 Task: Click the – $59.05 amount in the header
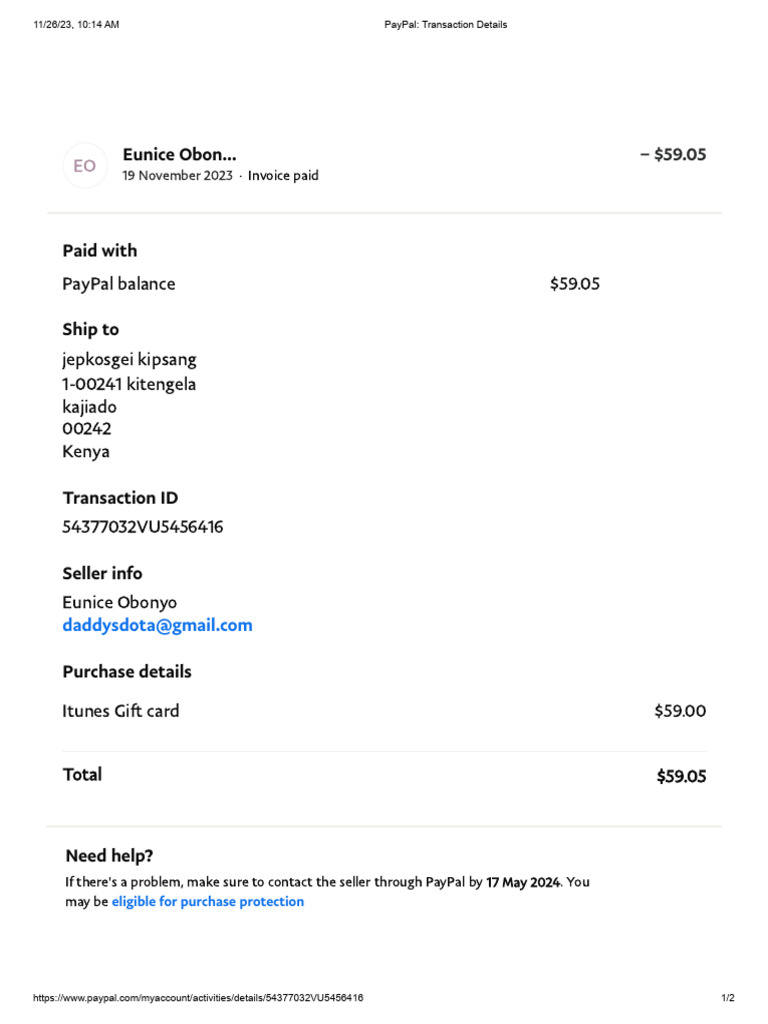(673, 154)
